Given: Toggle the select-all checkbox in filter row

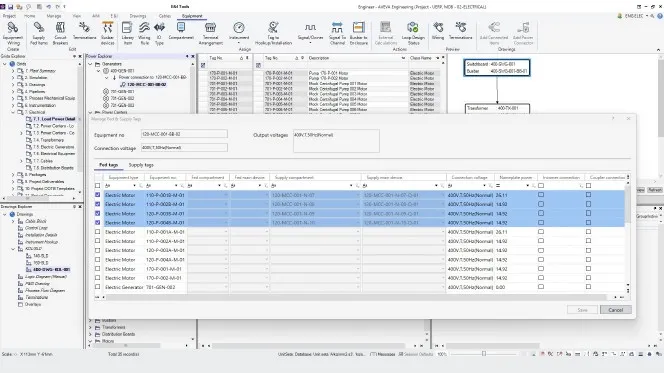Looking at the screenshot, I should [98, 185].
